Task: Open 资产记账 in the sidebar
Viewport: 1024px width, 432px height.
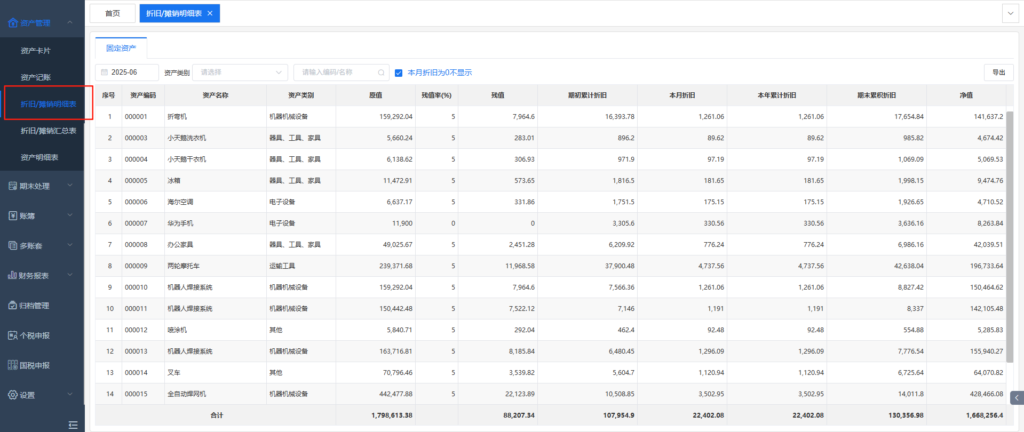Action: [x=35, y=77]
